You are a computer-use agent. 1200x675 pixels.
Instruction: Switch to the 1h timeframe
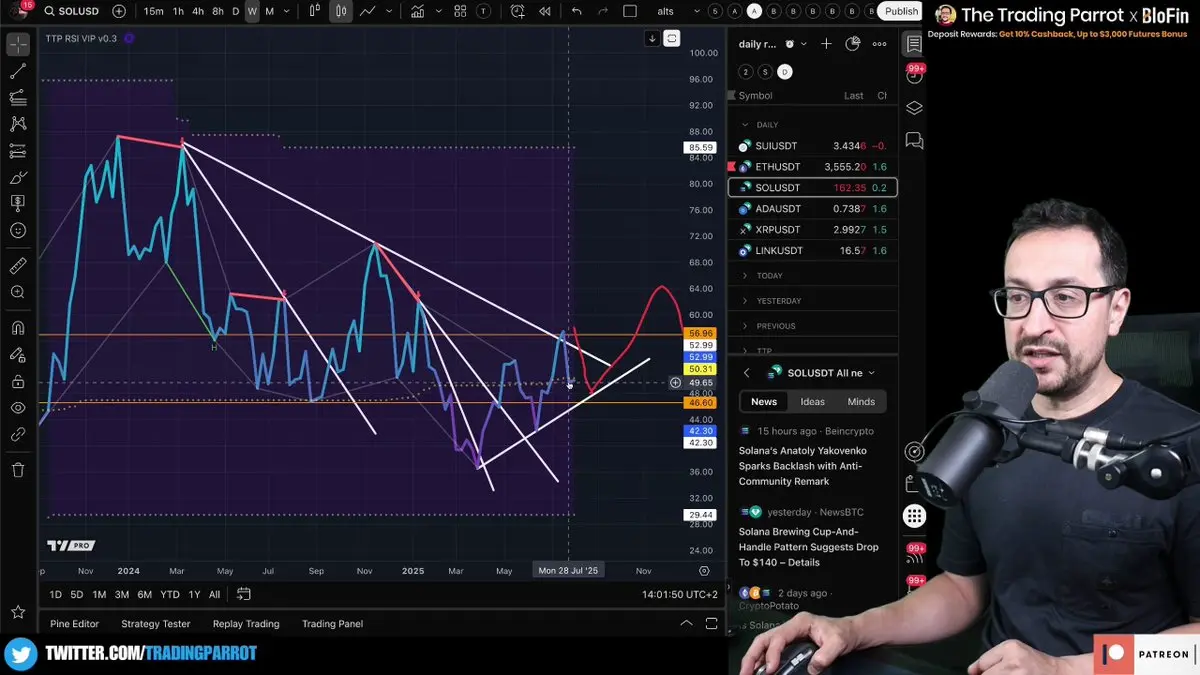click(178, 11)
